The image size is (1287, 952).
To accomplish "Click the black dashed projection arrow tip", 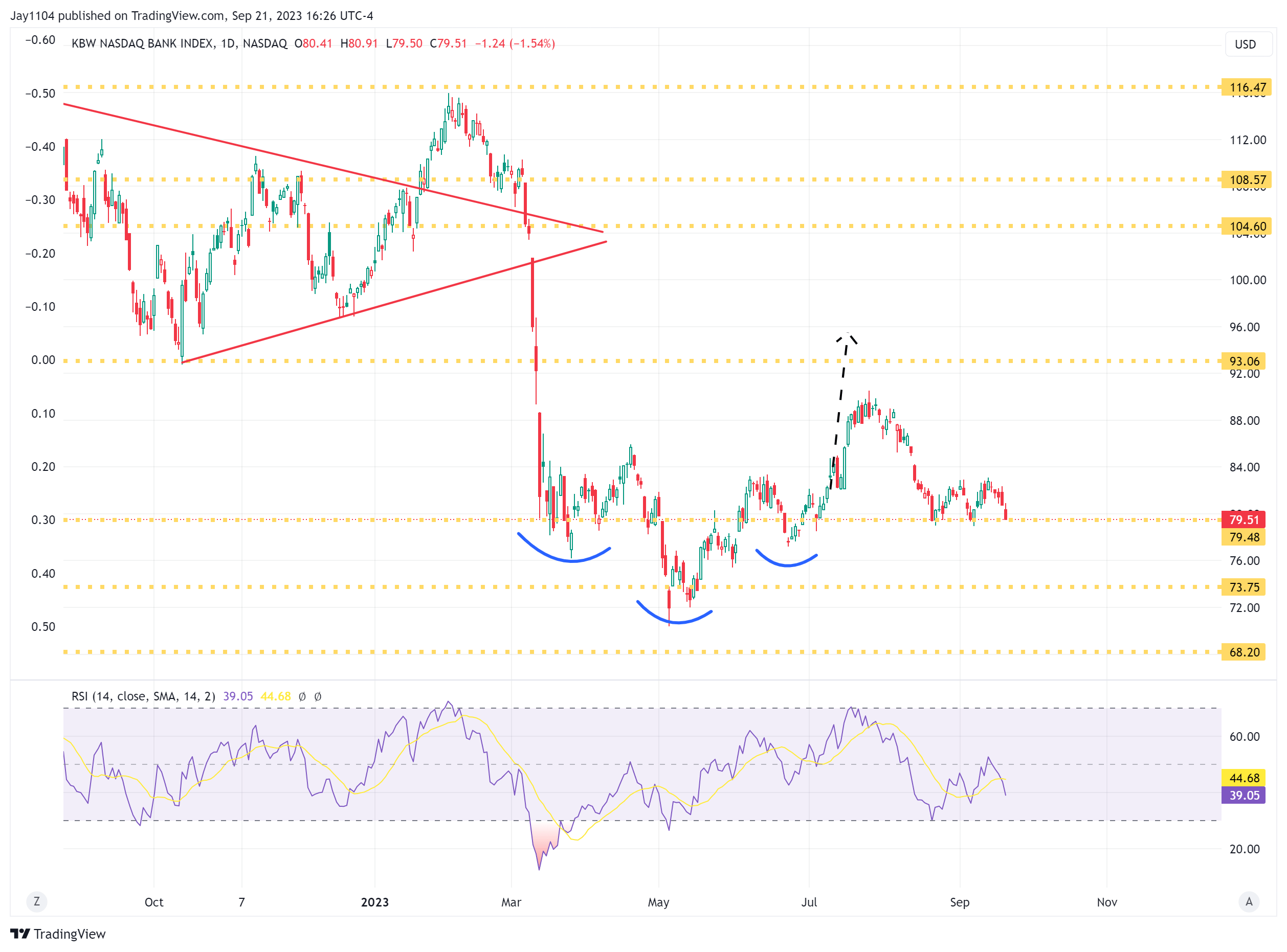I will click(847, 335).
